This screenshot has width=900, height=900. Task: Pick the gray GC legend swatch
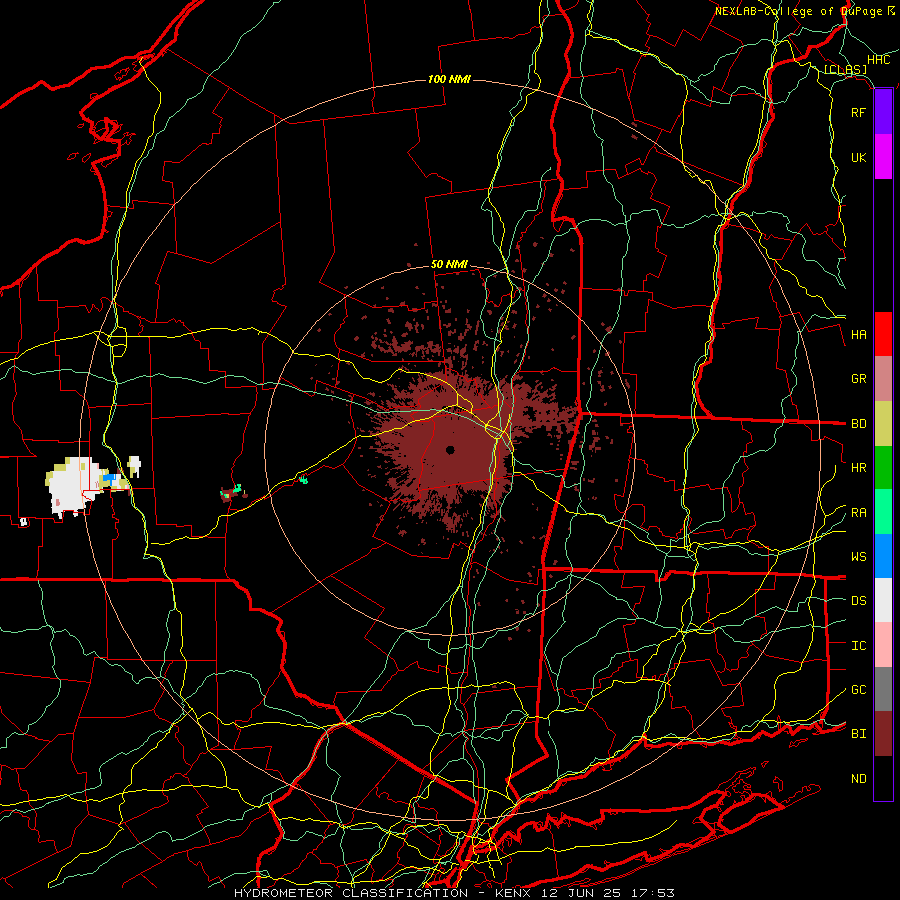click(x=883, y=689)
